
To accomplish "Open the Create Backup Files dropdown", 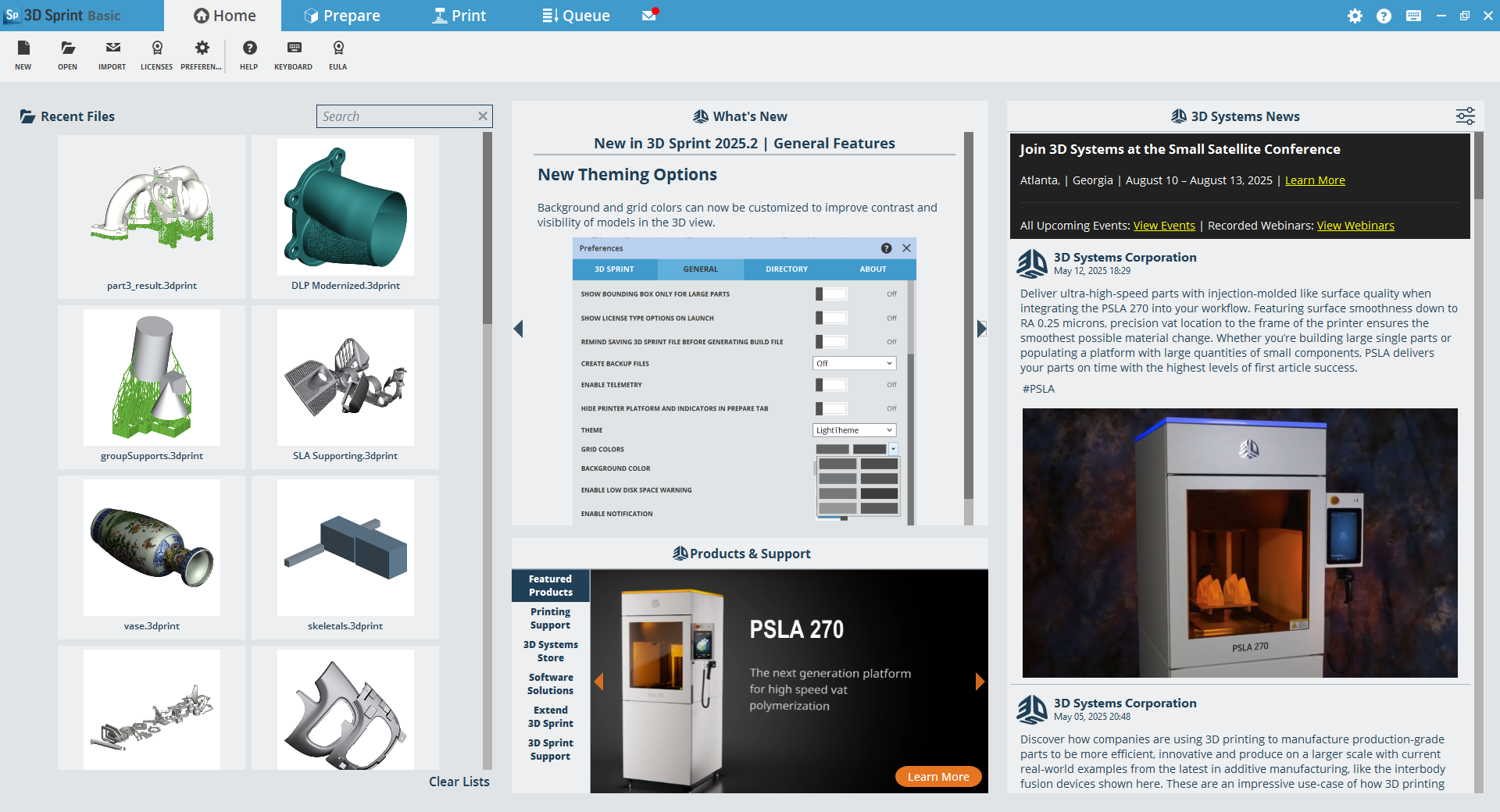I will [854, 364].
